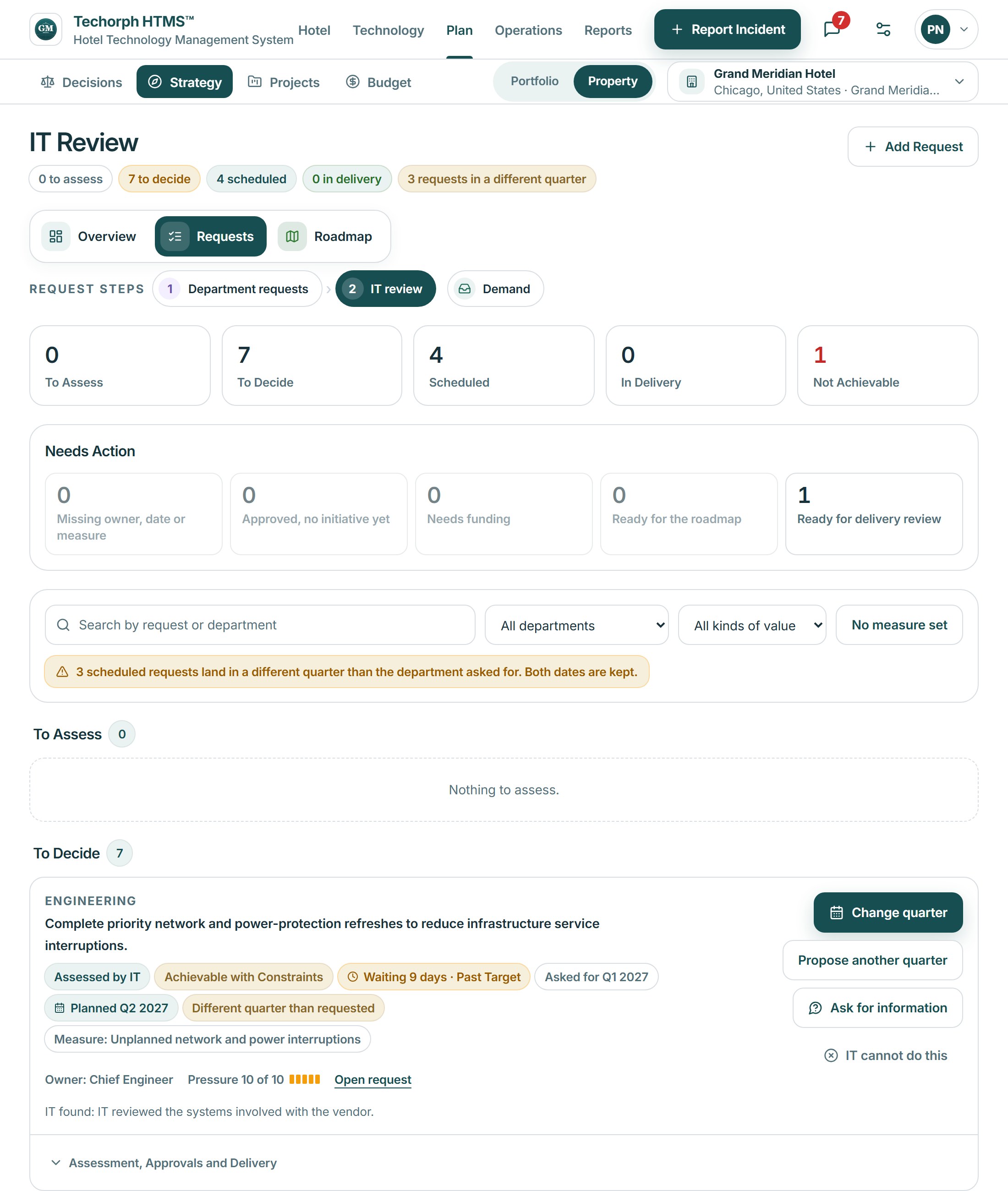Switch to the Budget tab
1008x1191 pixels.
(x=378, y=82)
